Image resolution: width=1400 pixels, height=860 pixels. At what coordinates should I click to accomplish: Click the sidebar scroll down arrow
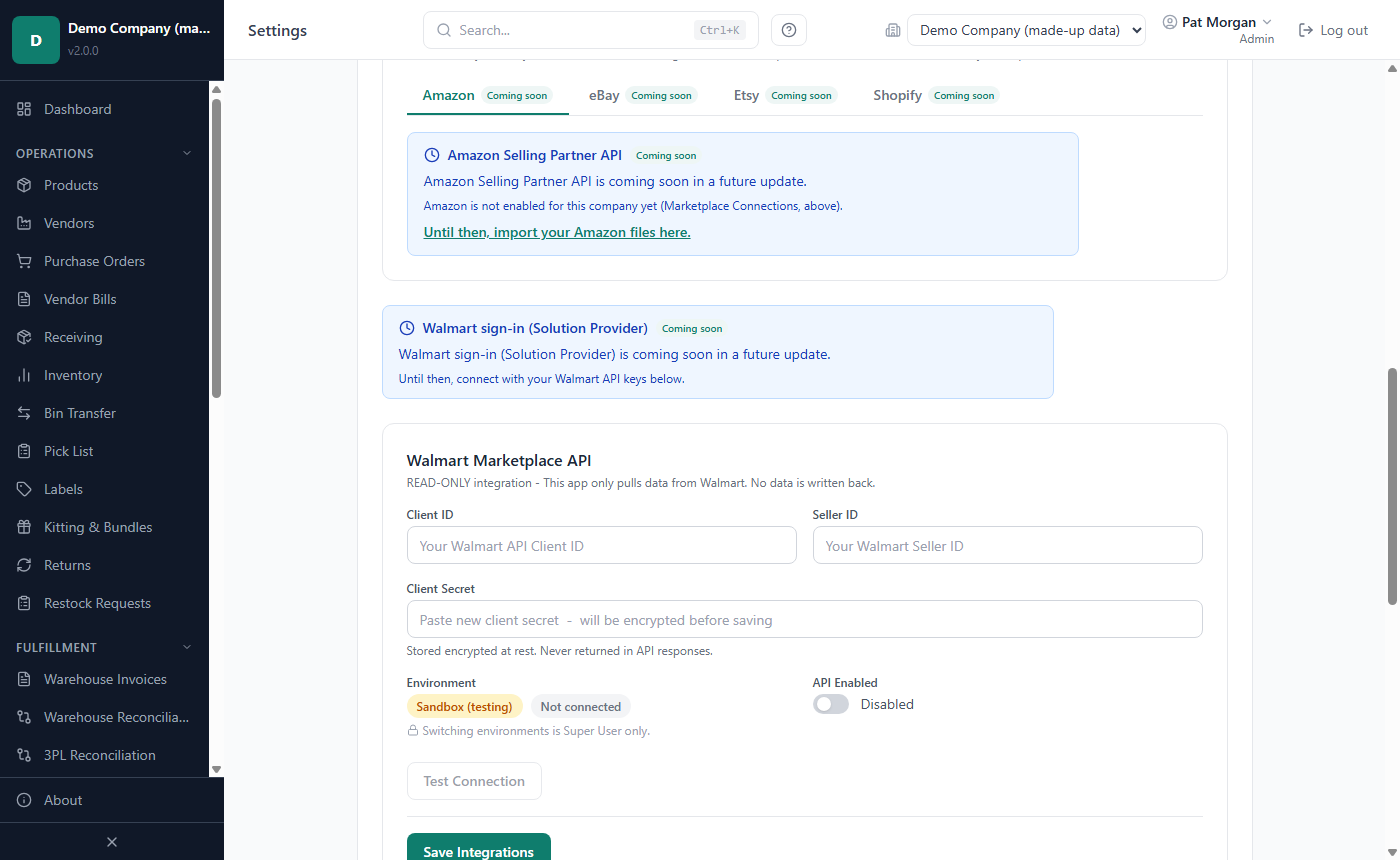click(216, 769)
